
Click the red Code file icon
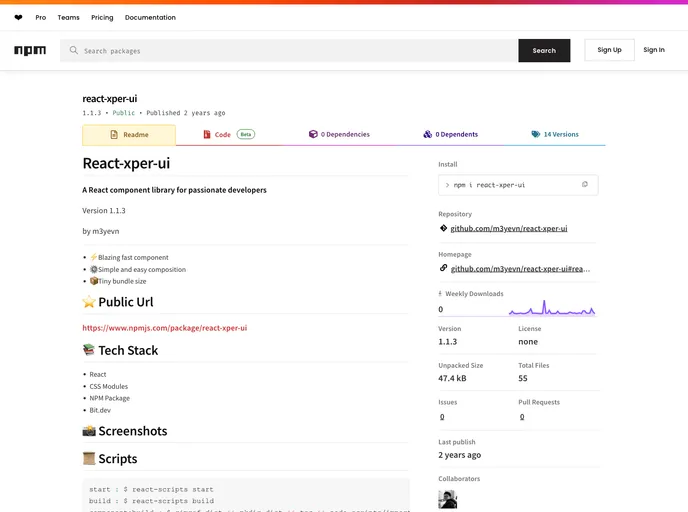pos(207,134)
